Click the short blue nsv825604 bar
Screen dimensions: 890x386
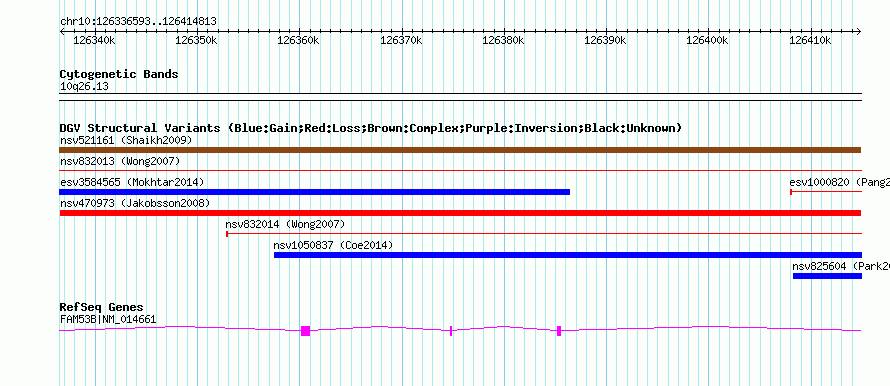click(x=827, y=276)
